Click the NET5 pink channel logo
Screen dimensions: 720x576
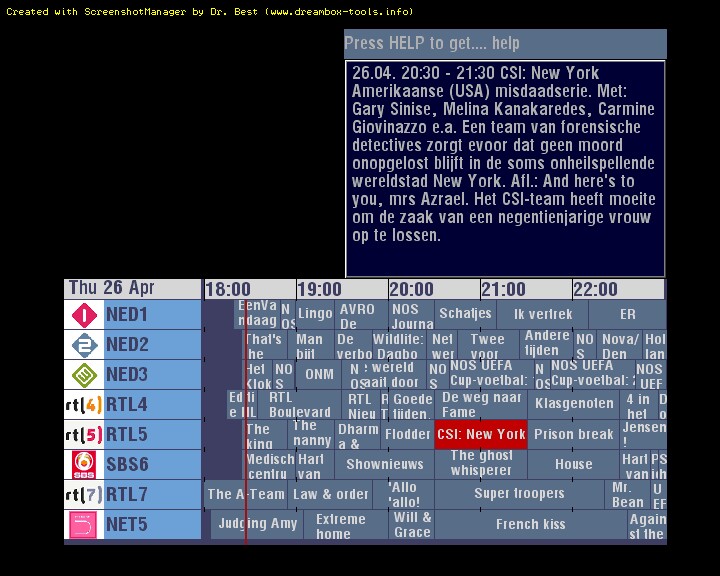point(84,524)
